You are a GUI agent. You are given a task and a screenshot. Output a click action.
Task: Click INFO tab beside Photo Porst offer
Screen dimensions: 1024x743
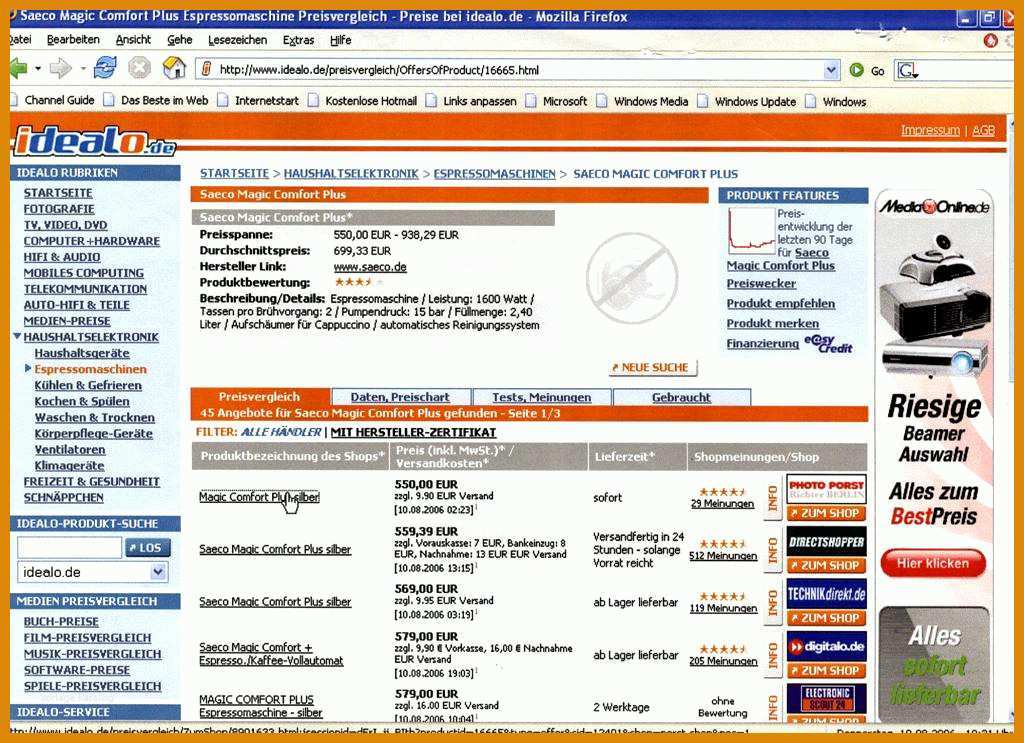773,498
